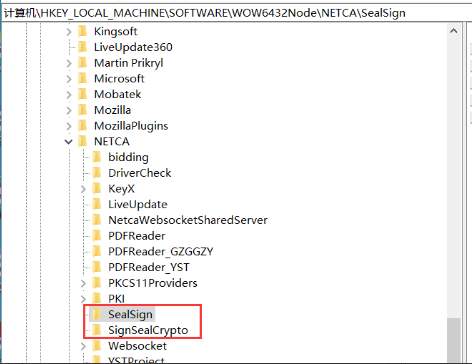Select the DriverCheck subkey name

pos(140,173)
